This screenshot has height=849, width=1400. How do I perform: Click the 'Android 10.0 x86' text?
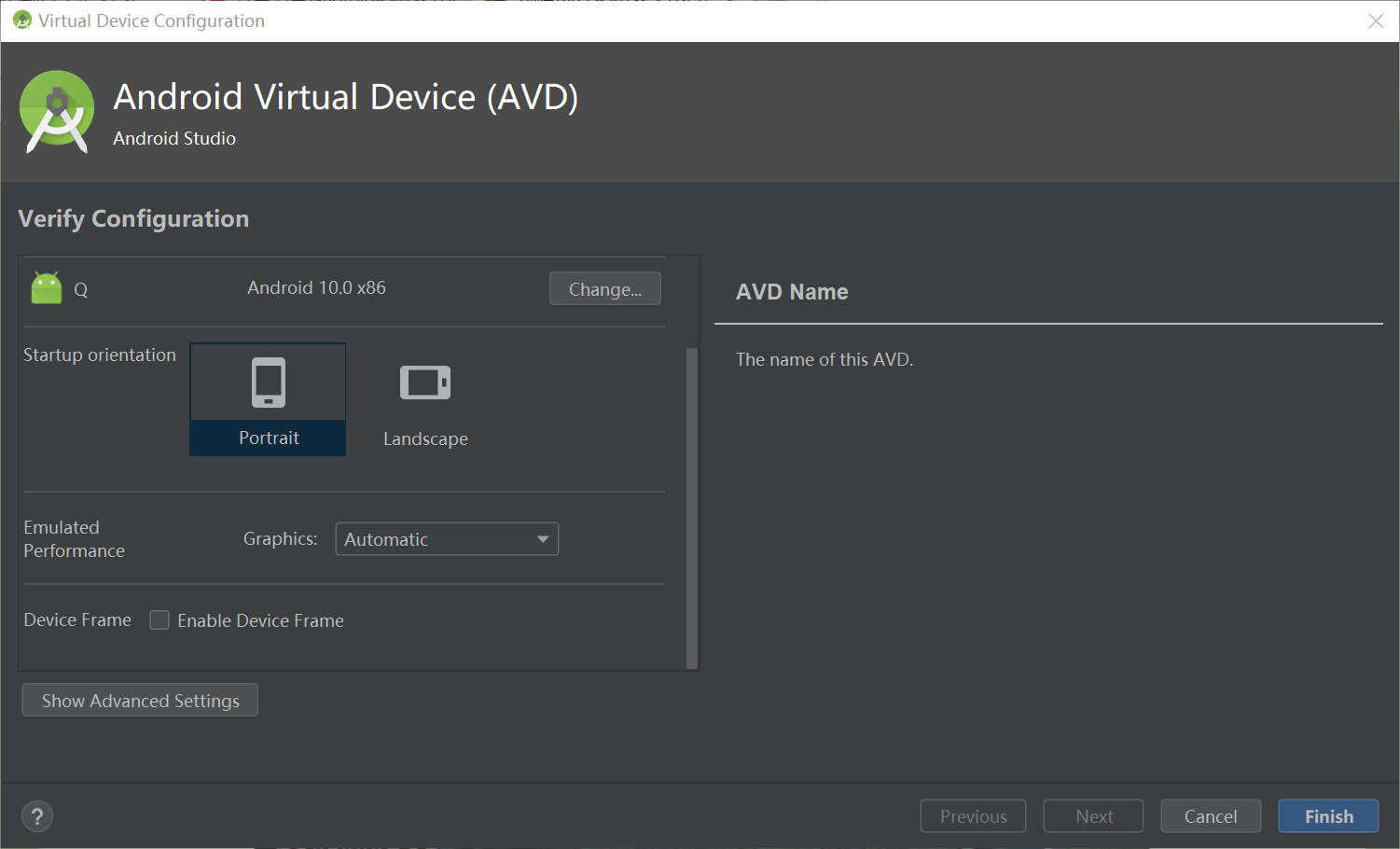[x=316, y=287]
